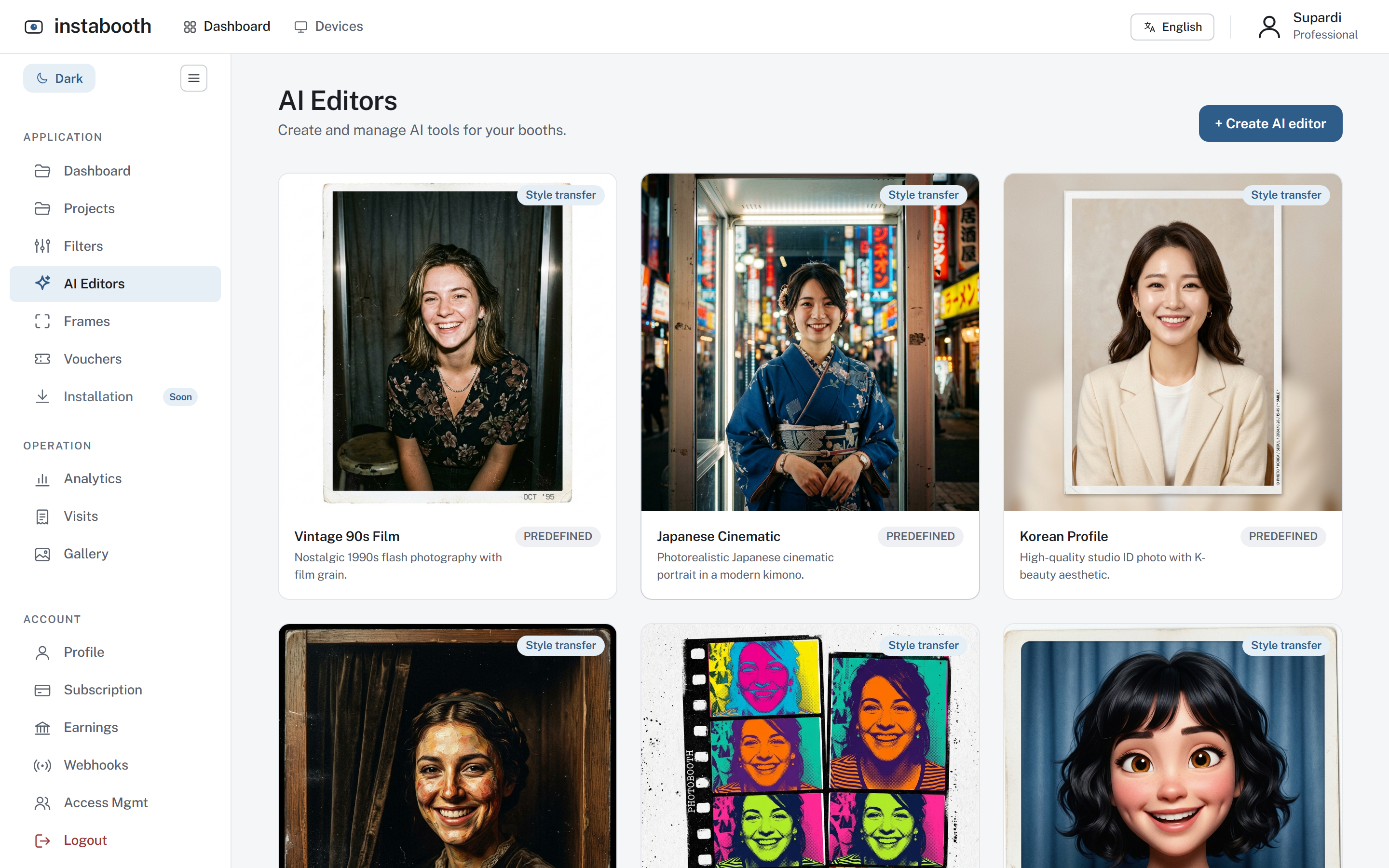The height and width of the screenshot is (868, 1389).
Task: Open the Dashboard grid icon in top bar
Action: 190,27
